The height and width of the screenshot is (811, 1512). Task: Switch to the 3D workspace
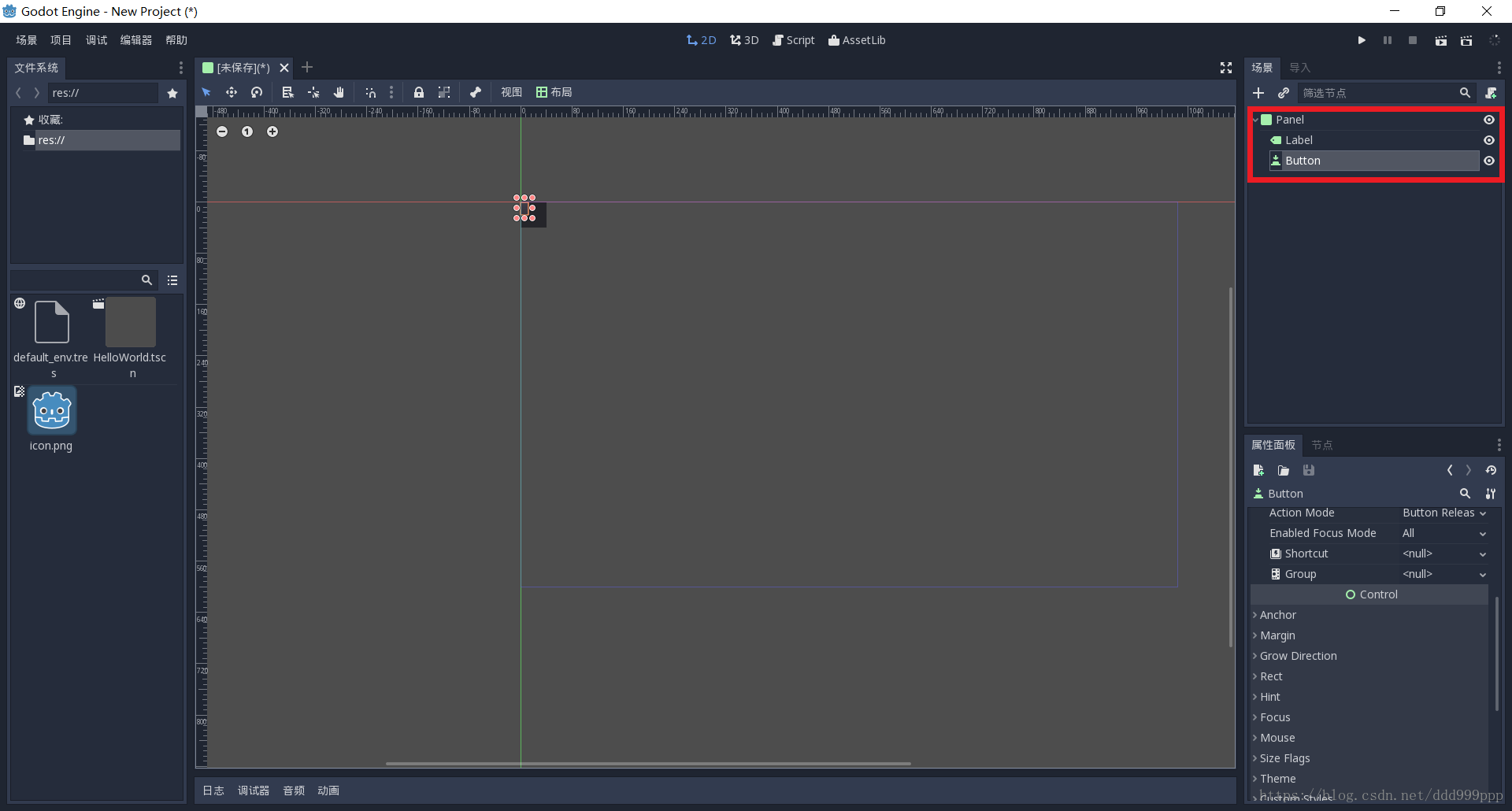[x=744, y=40]
